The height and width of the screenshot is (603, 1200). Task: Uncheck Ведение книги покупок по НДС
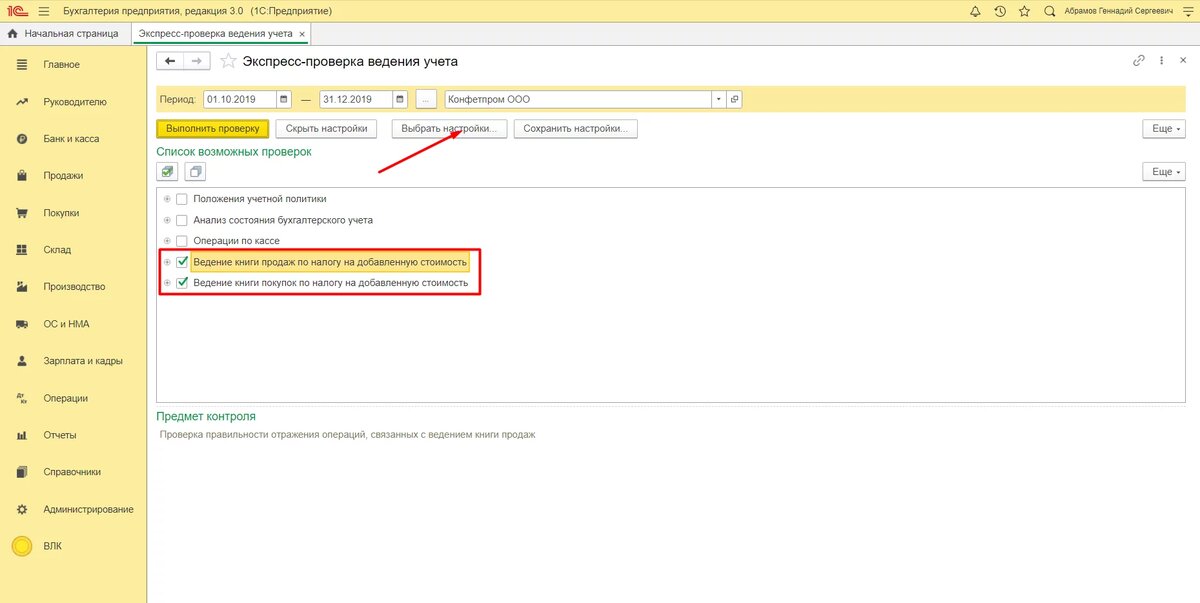182,283
